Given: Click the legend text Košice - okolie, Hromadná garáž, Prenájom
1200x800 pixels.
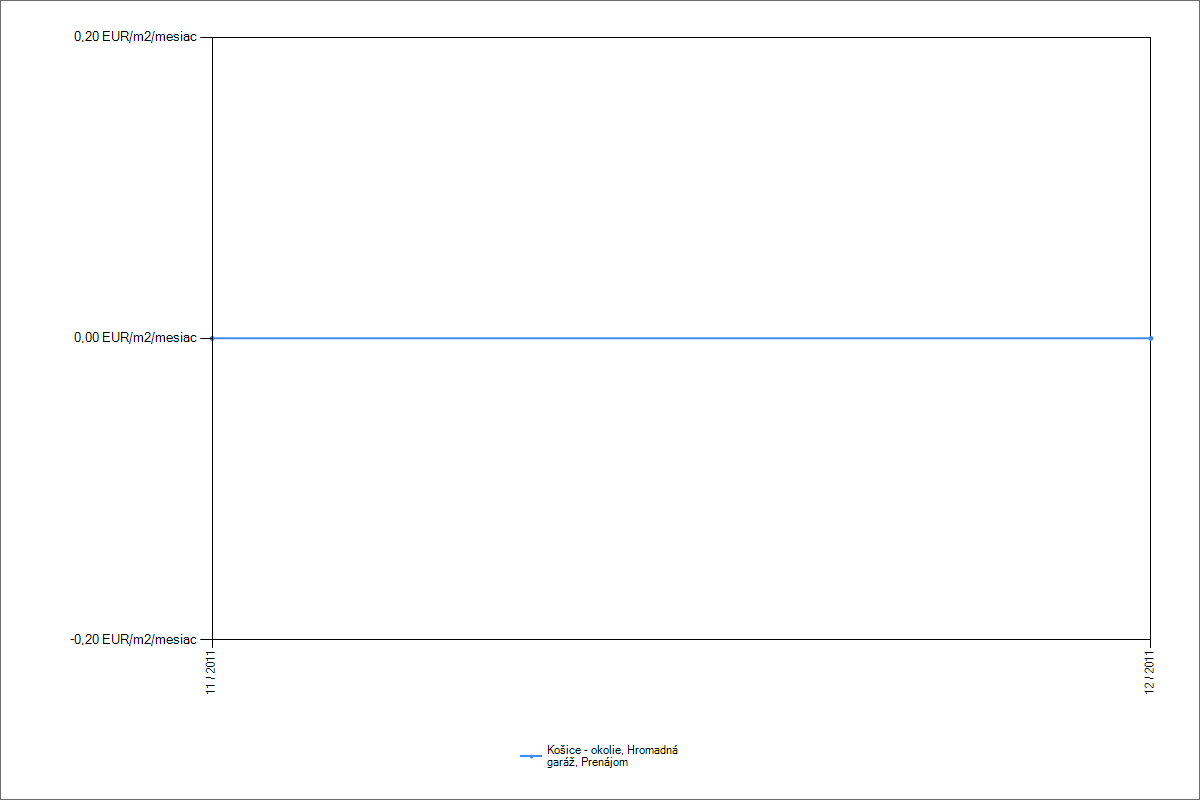Looking at the screenshot, I should click(x=612, y=756).
